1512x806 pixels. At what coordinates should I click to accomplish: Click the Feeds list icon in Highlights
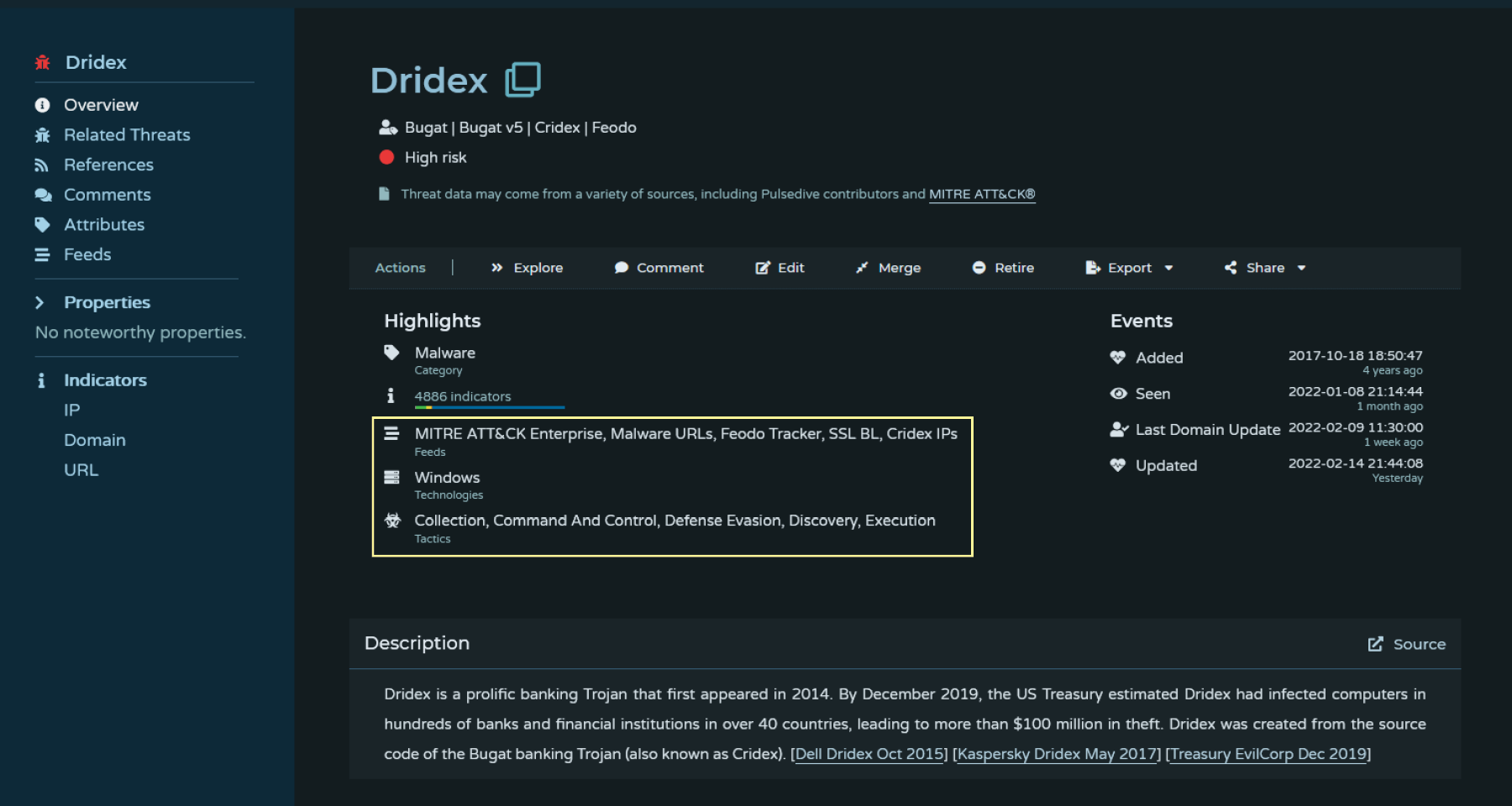click(391, 434)
